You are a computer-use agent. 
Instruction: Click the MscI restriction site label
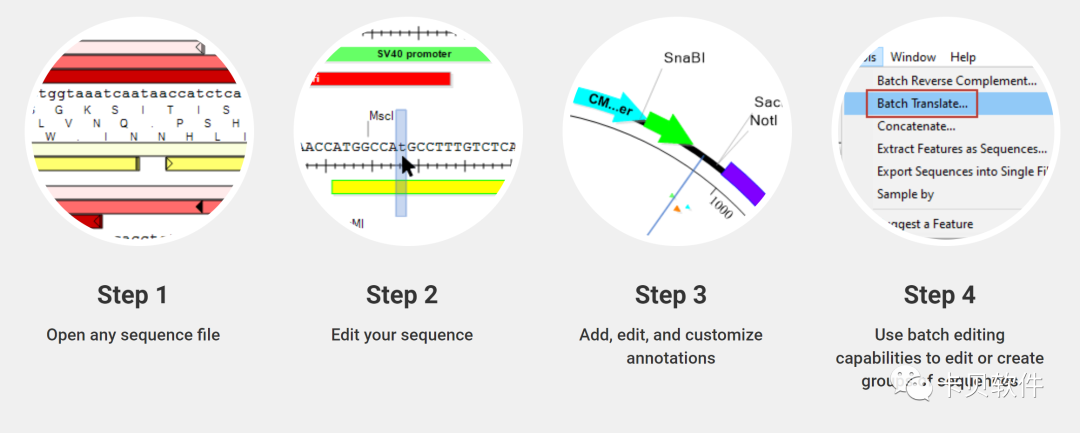pyautogui.click(x=381, y=116)
